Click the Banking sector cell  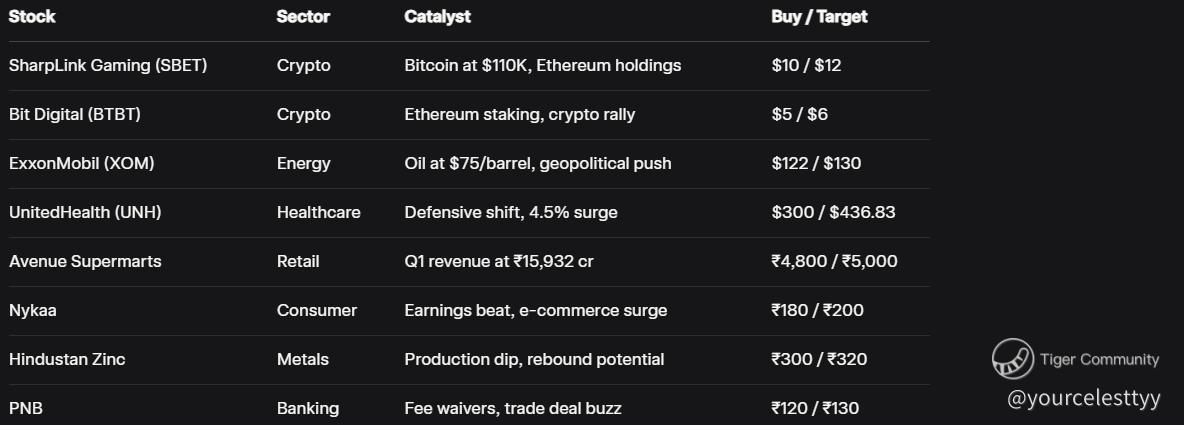tap(307, 408)
